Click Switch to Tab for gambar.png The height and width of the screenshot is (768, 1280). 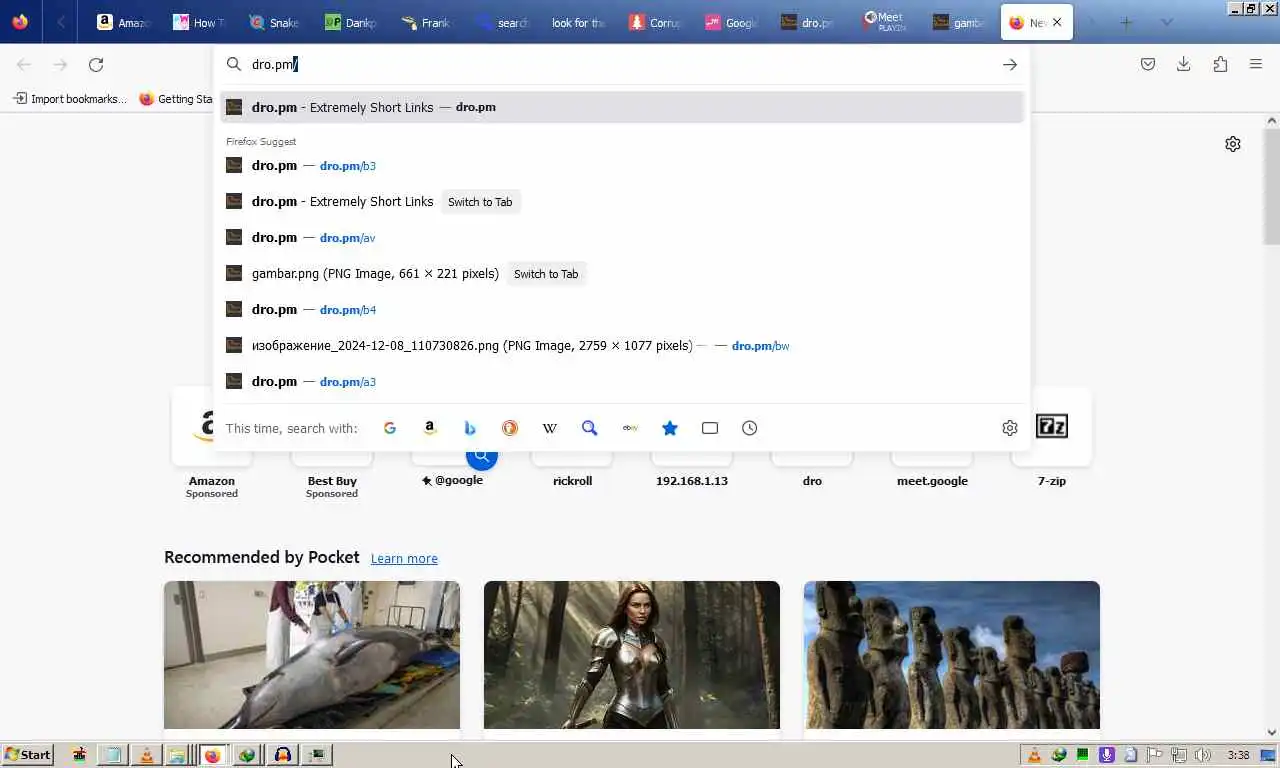tap(546, 274)
